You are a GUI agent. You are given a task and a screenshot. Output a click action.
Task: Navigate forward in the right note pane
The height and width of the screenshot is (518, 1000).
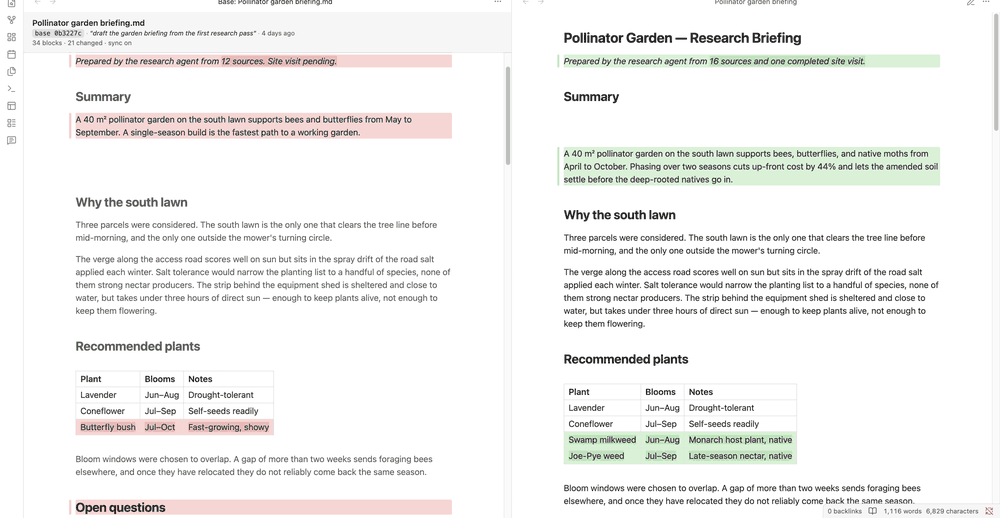coord(541,2)
